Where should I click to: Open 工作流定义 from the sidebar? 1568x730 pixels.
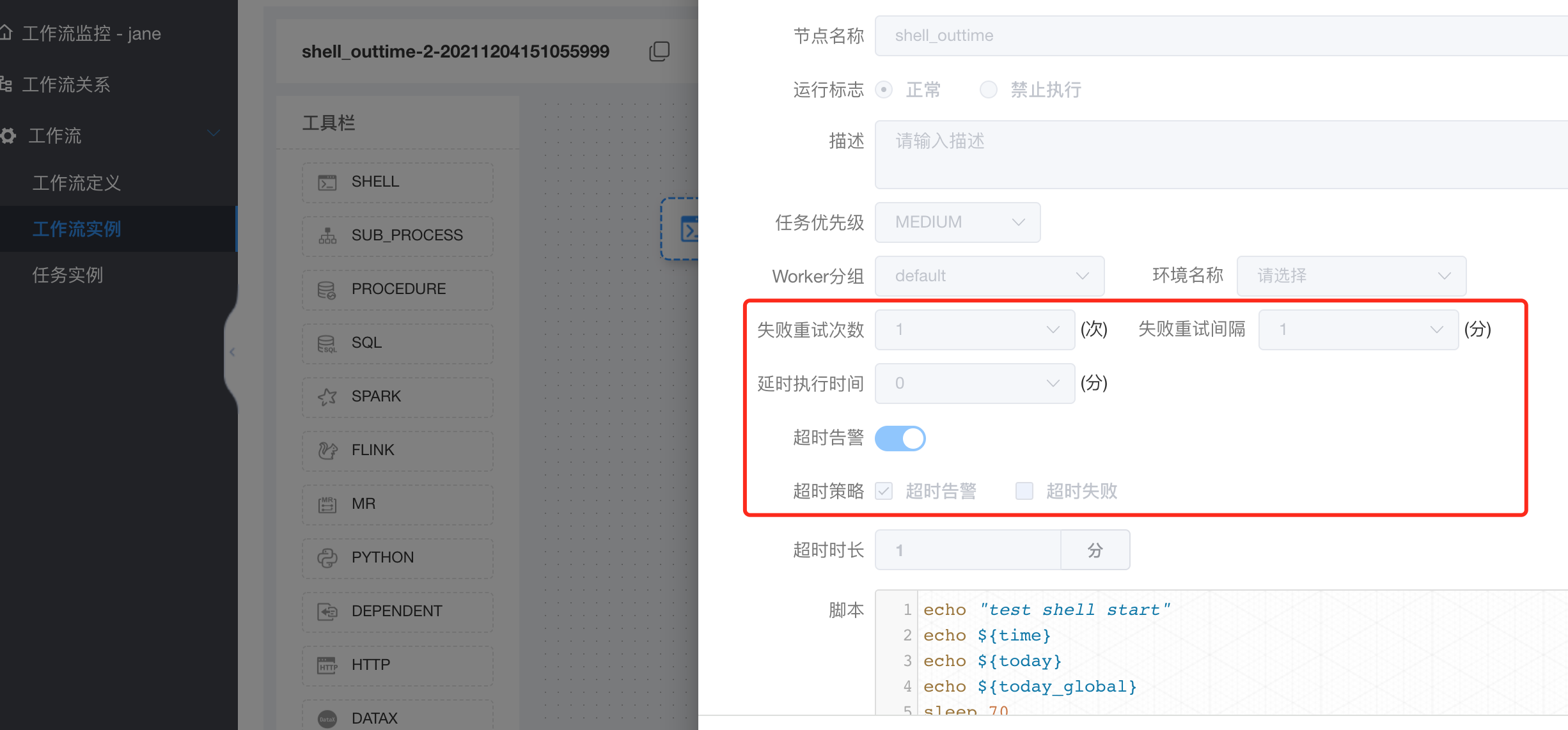point(77,183)
